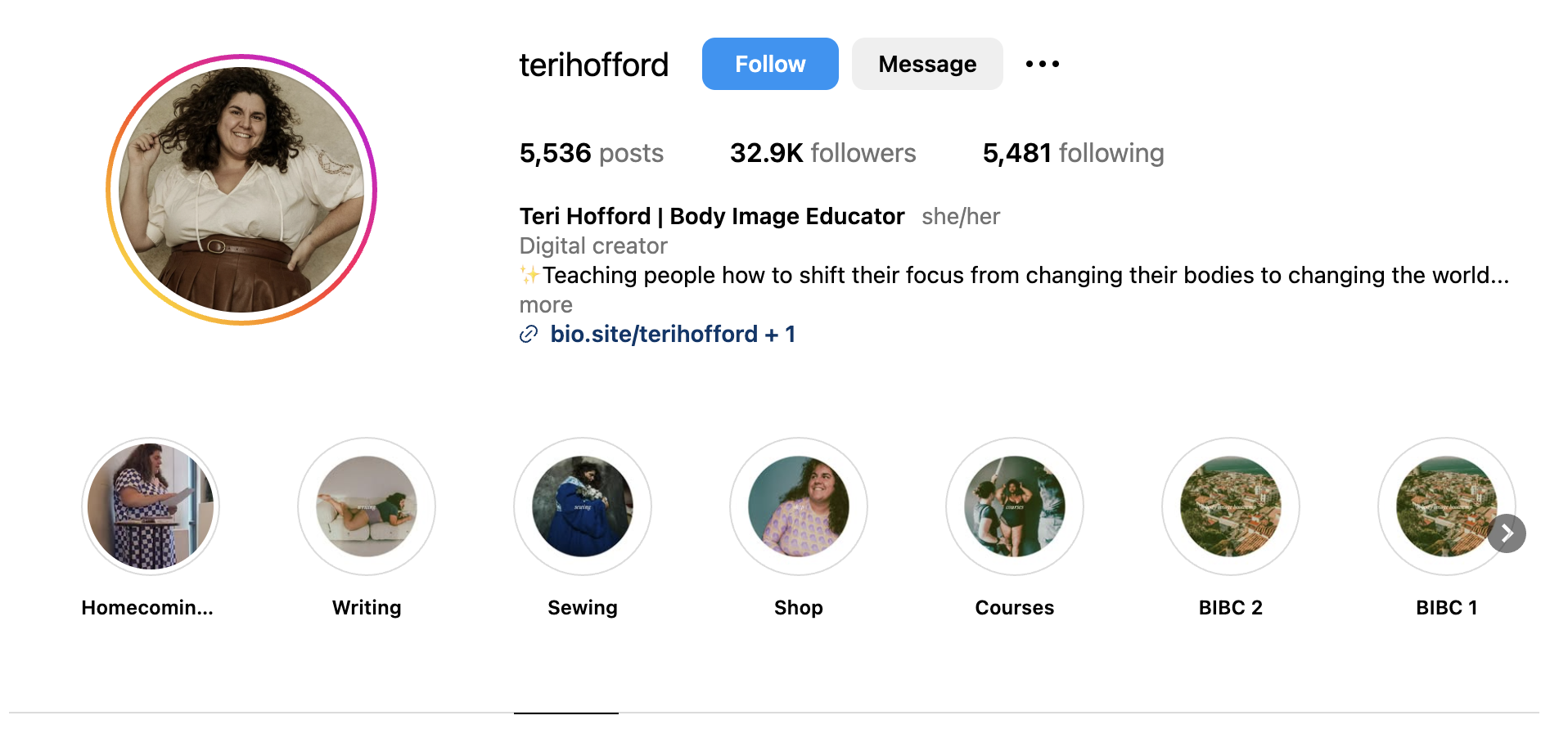1568x738 pixels.
Task: Click the 5,536 posts count
Action: [591, 153]
